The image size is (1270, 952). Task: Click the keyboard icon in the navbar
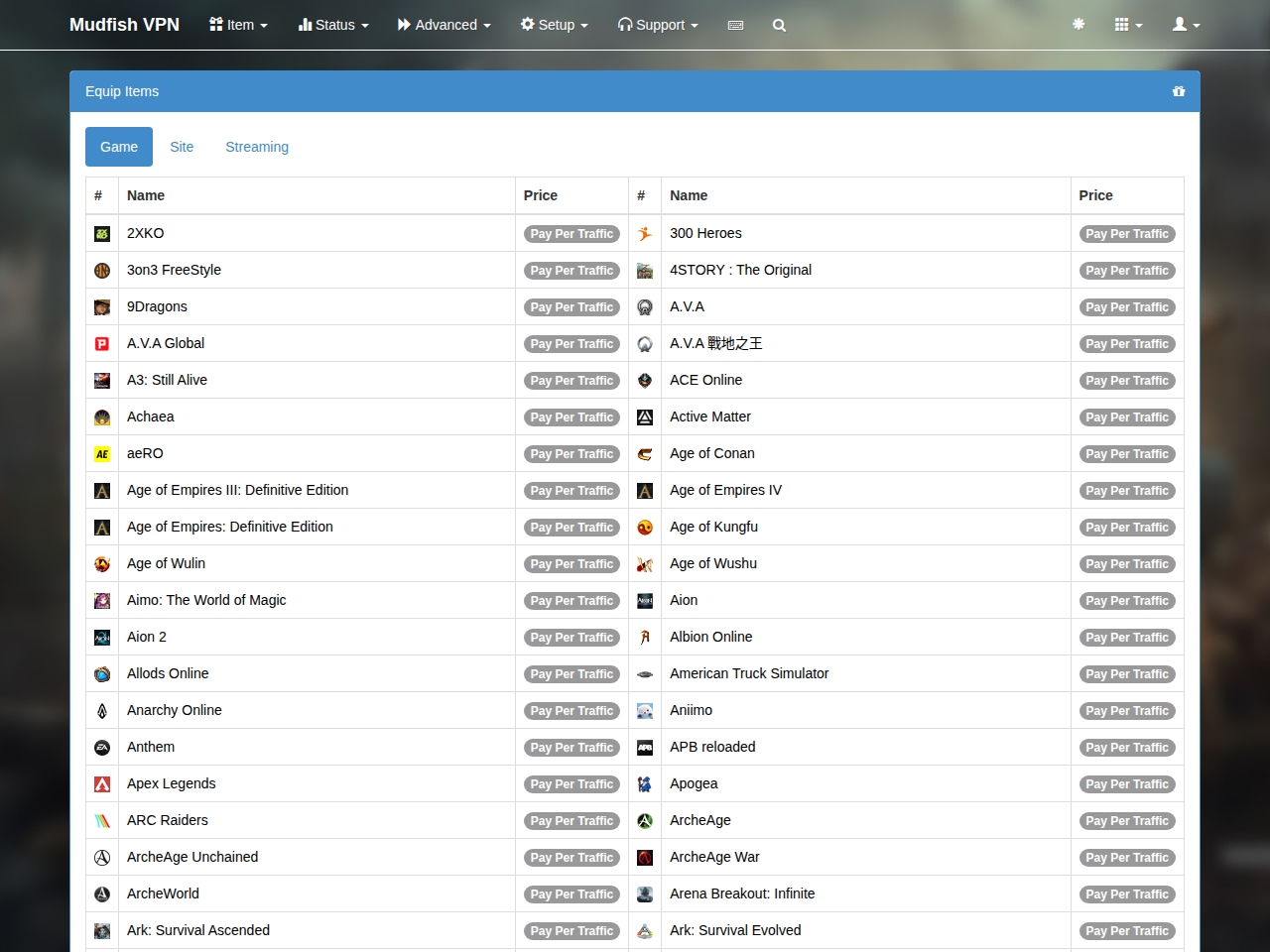point(735,25)
